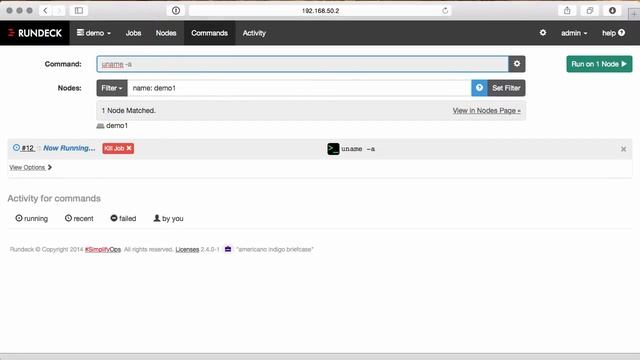The width and height of the screenshot is (640, 360).
Task: Click the node filter text field
Action: click(x=299, y=88)
